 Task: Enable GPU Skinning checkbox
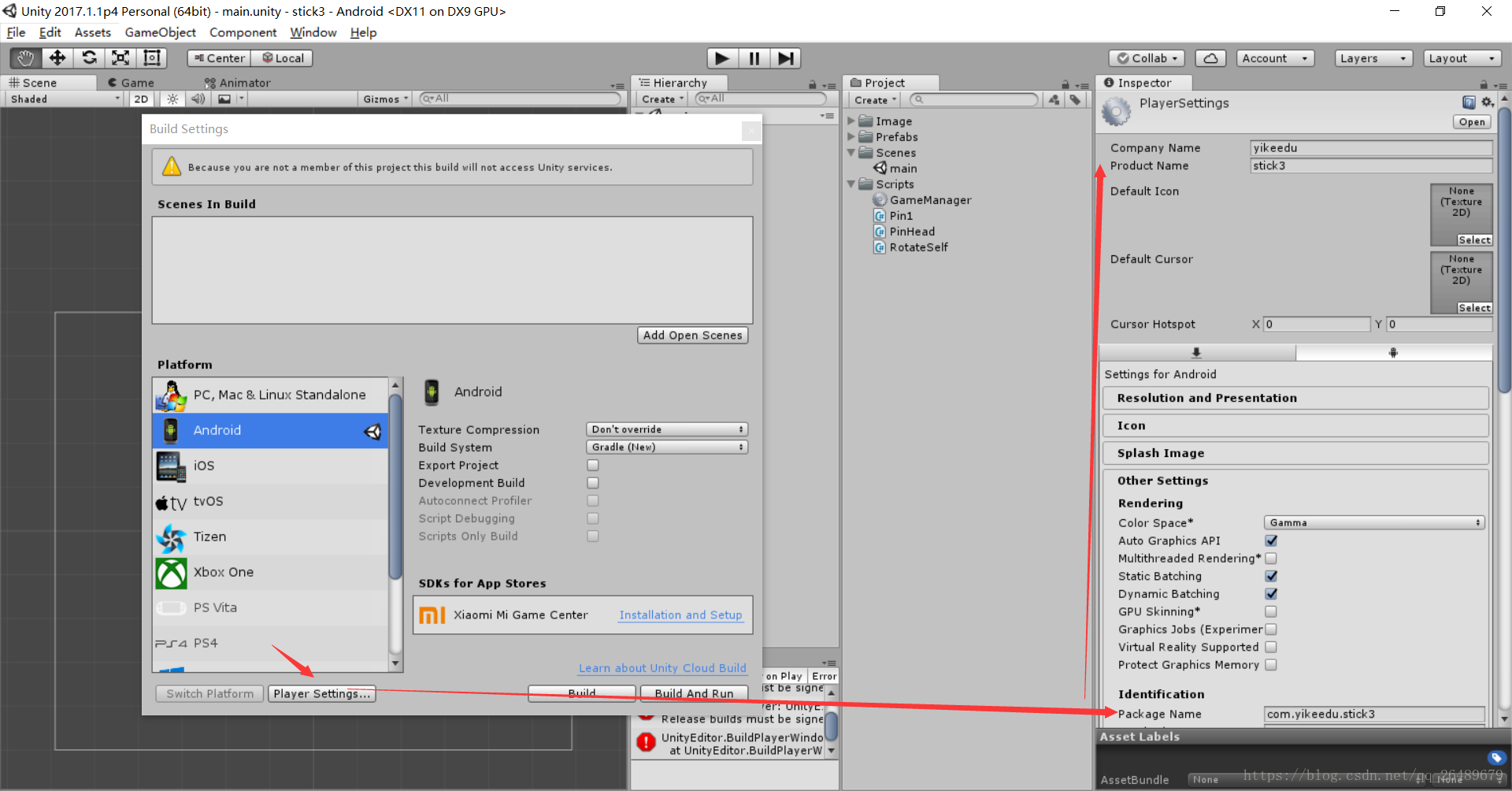coord(1271,611)
